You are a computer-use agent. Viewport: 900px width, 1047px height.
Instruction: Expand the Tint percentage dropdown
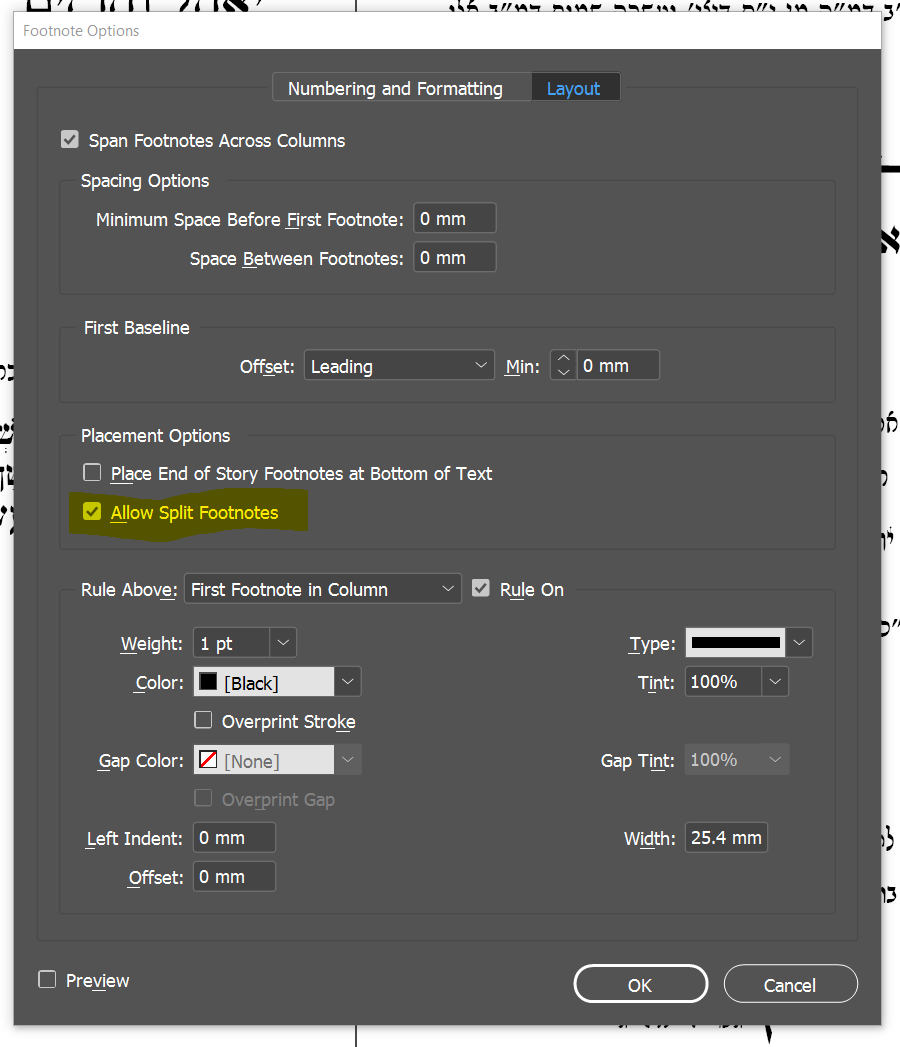[x=775, y=682]
